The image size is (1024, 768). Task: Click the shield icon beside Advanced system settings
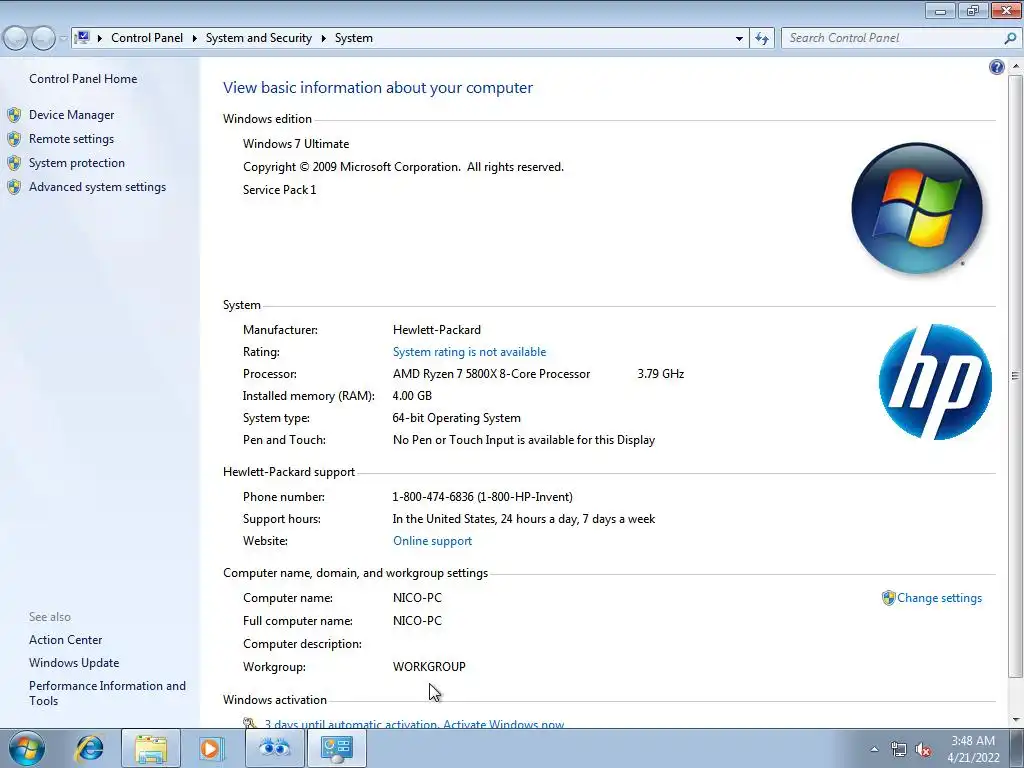[14, 187]
